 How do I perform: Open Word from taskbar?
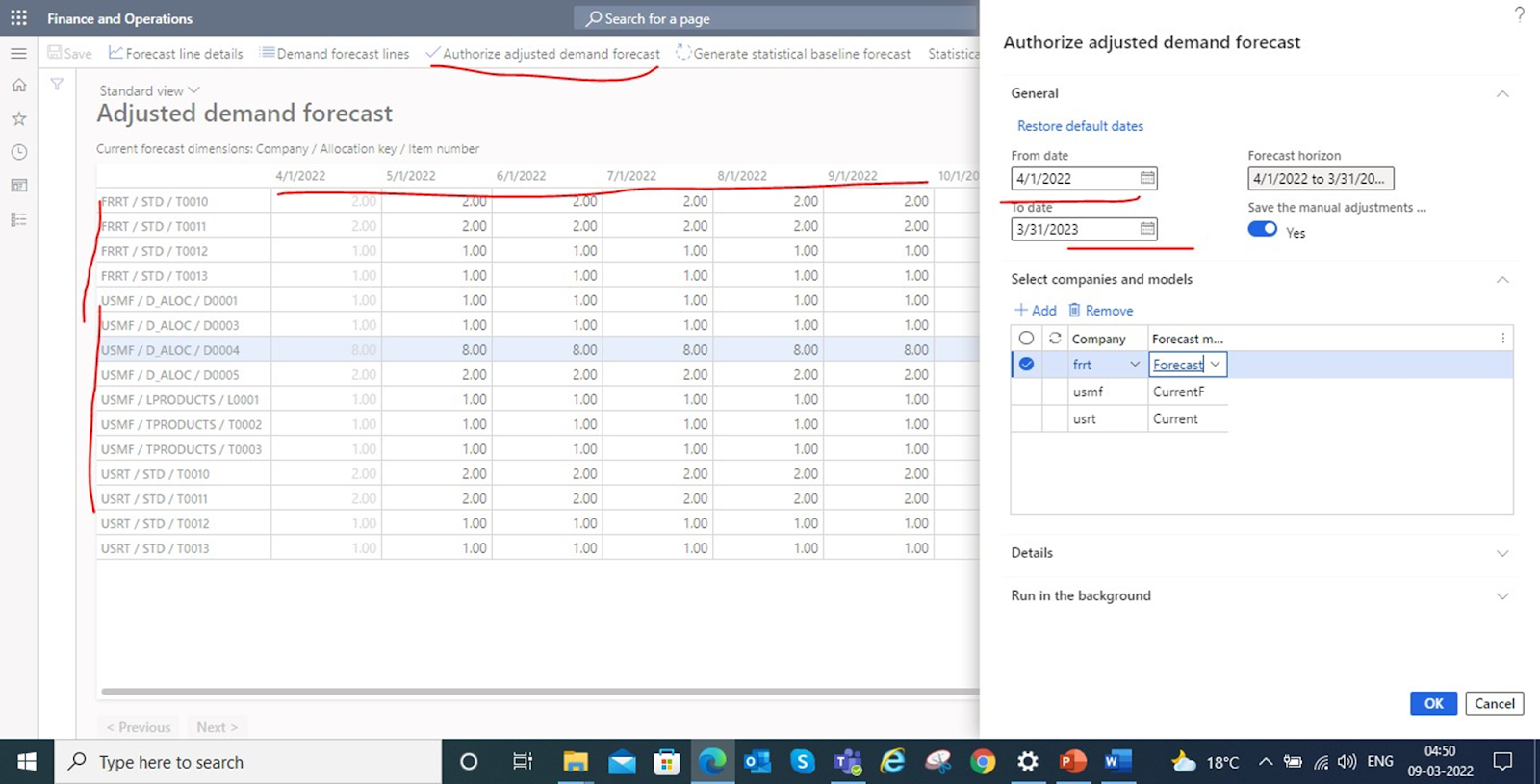(x=1117, y=762)
